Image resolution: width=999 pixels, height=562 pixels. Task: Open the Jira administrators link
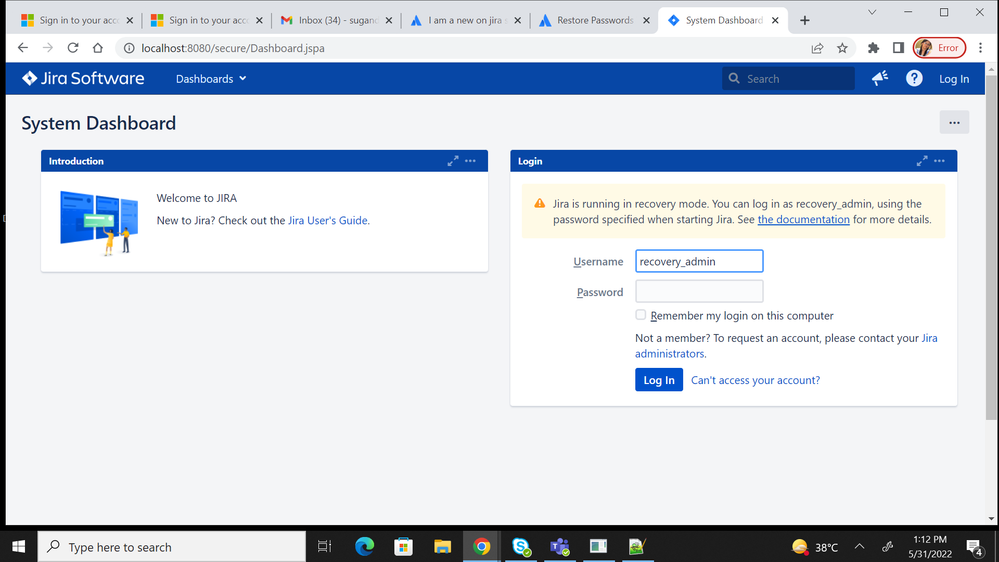(786, 345)
